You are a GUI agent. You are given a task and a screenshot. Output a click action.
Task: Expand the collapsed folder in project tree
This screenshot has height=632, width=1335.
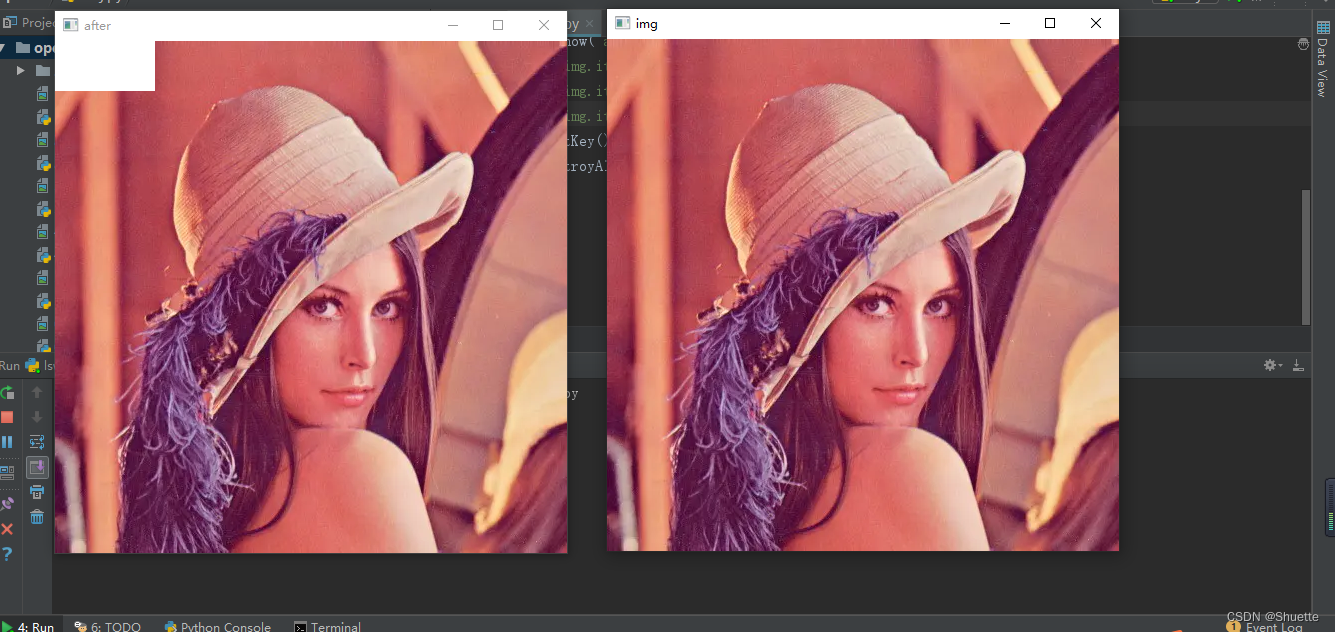(20, 70)
